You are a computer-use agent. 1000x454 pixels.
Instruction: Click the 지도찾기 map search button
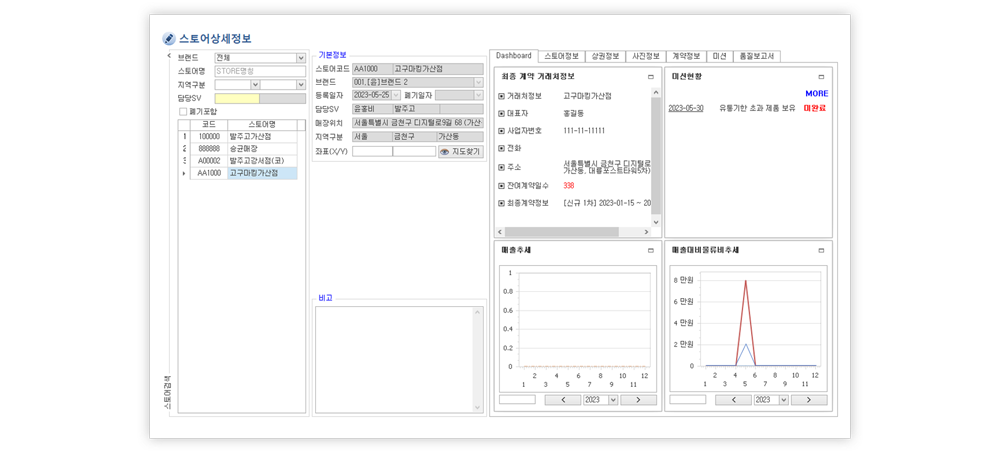point(460,152)
